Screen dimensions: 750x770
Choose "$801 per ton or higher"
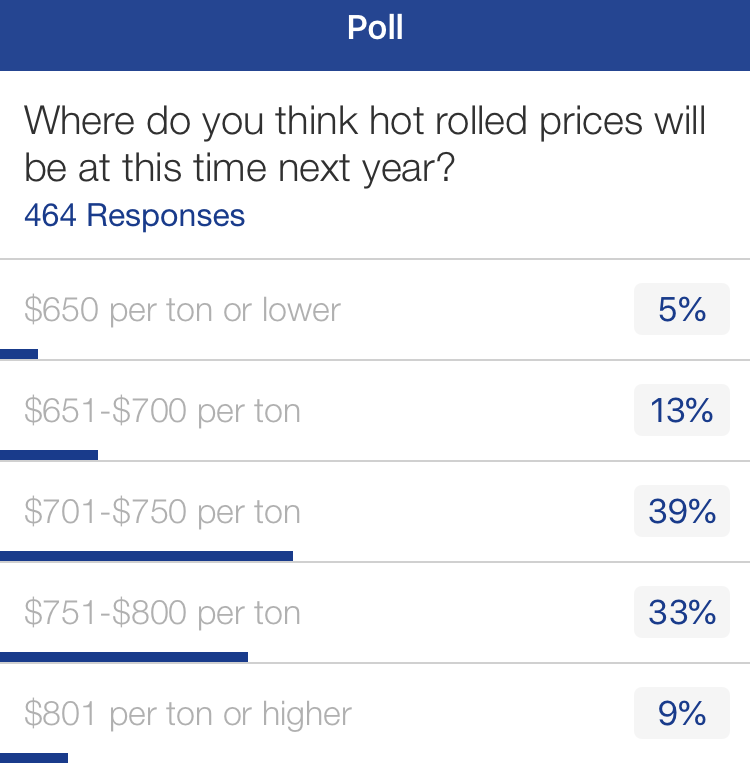point(188,714)
